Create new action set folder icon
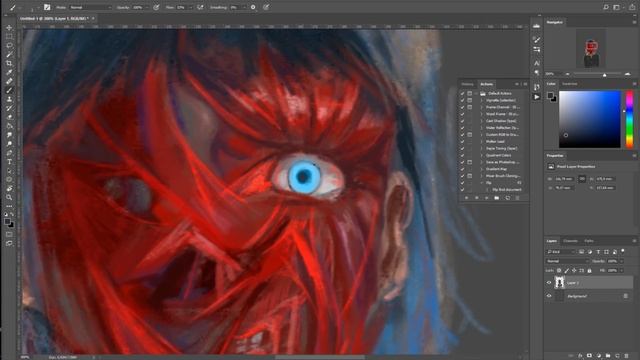The height and width of the screenshot is (360, 640). pyautogui.click(x=497, y=198)
